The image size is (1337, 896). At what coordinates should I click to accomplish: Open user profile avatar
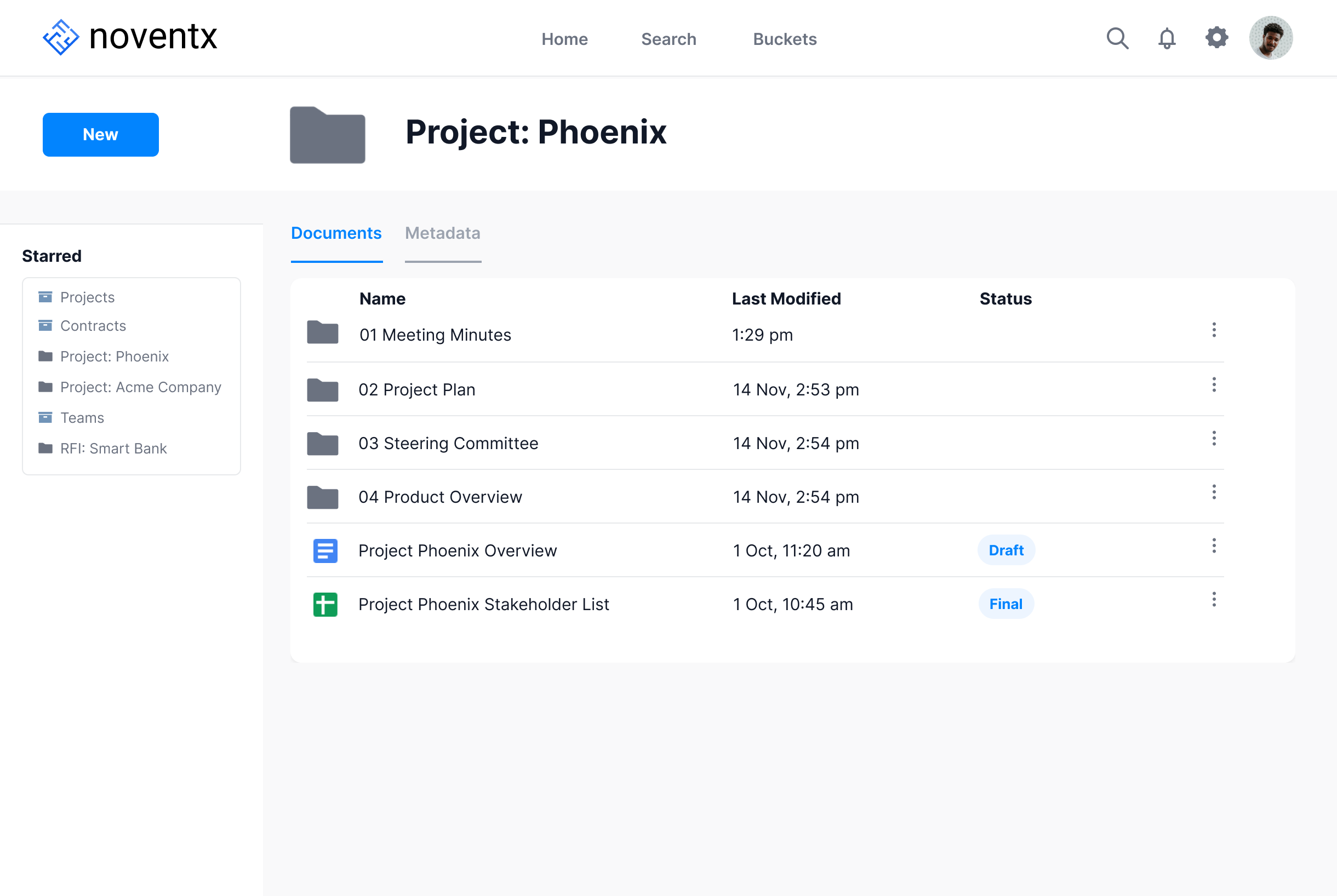pos(1271,38)
